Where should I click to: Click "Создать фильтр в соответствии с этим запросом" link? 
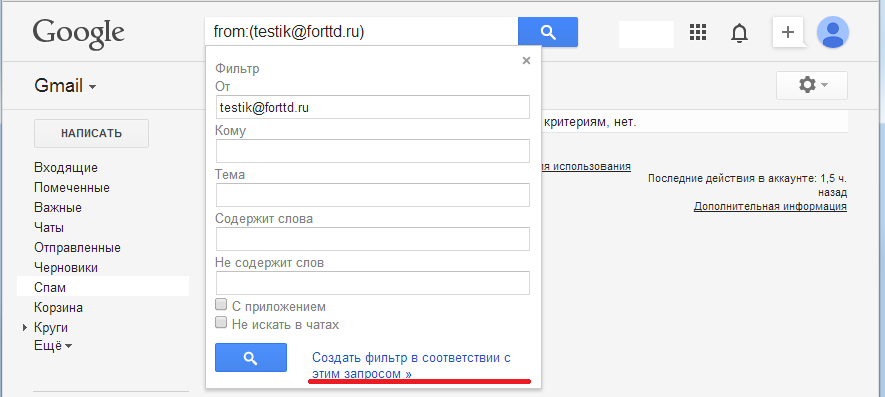(x=411, y=365)
